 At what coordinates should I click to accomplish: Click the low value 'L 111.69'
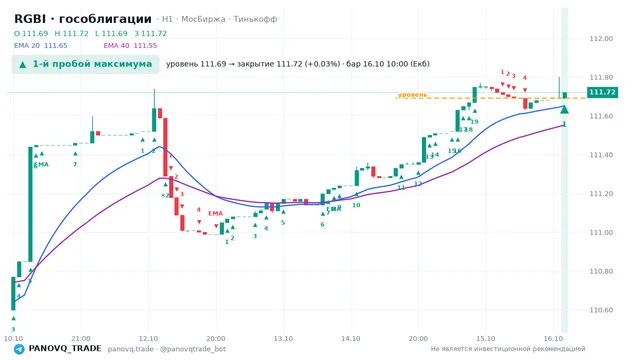pyautogui.click(x=111, y=33)
